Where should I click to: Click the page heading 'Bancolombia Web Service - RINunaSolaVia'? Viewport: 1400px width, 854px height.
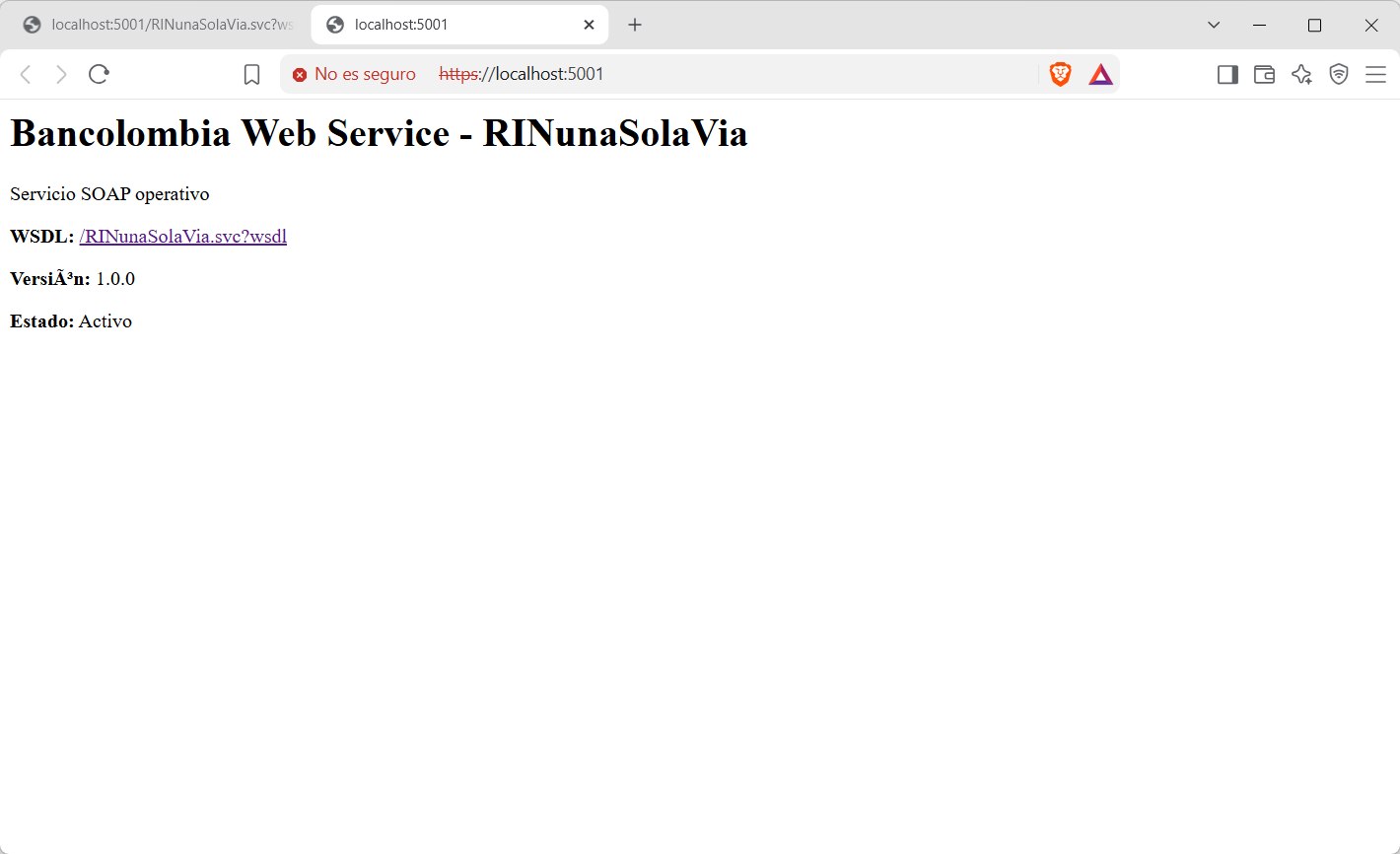(379, 133)
